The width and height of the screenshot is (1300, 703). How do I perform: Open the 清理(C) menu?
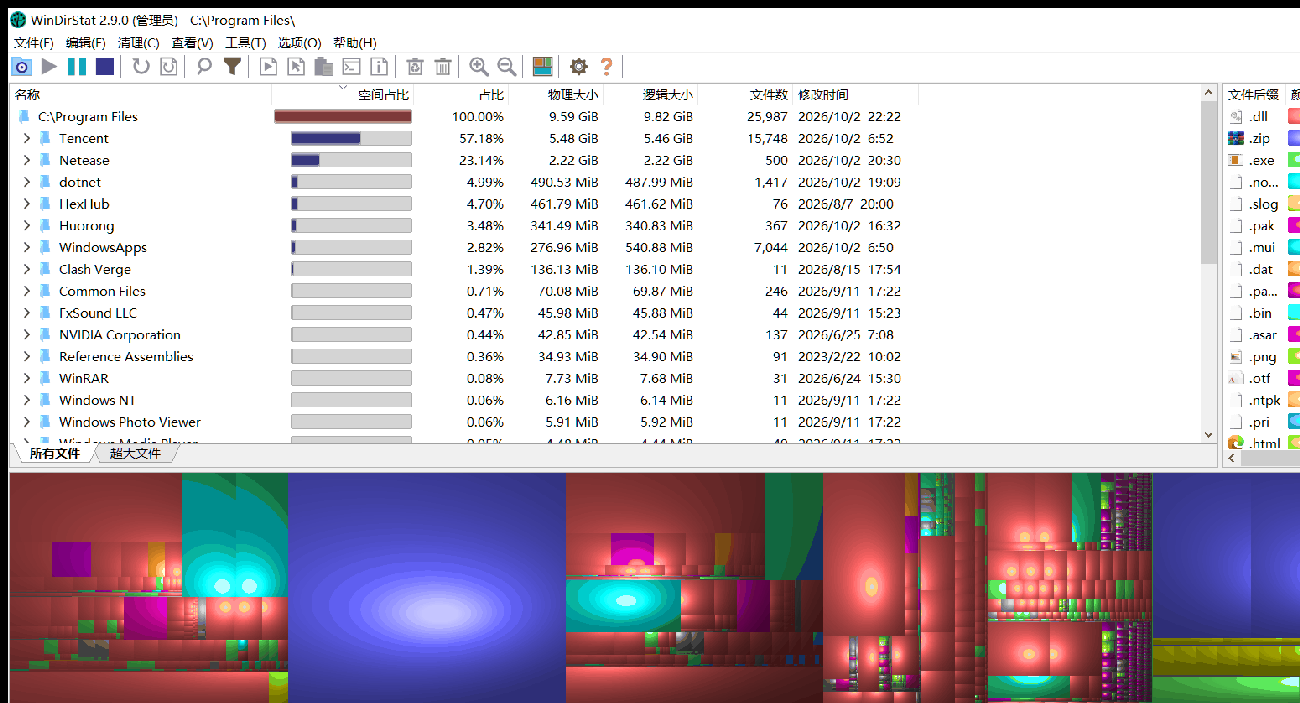click(x=138, y=43)
